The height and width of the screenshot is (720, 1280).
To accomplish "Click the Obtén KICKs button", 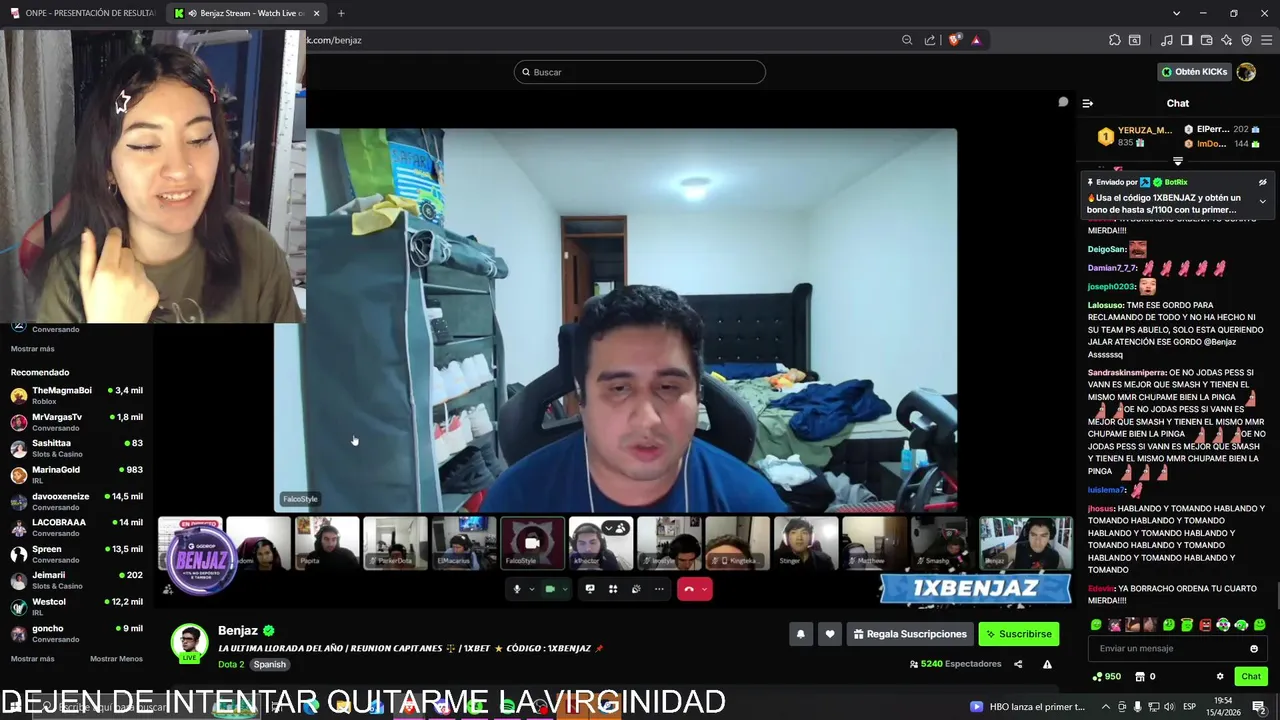I will pyautogui.click(x=1194, y=72).
